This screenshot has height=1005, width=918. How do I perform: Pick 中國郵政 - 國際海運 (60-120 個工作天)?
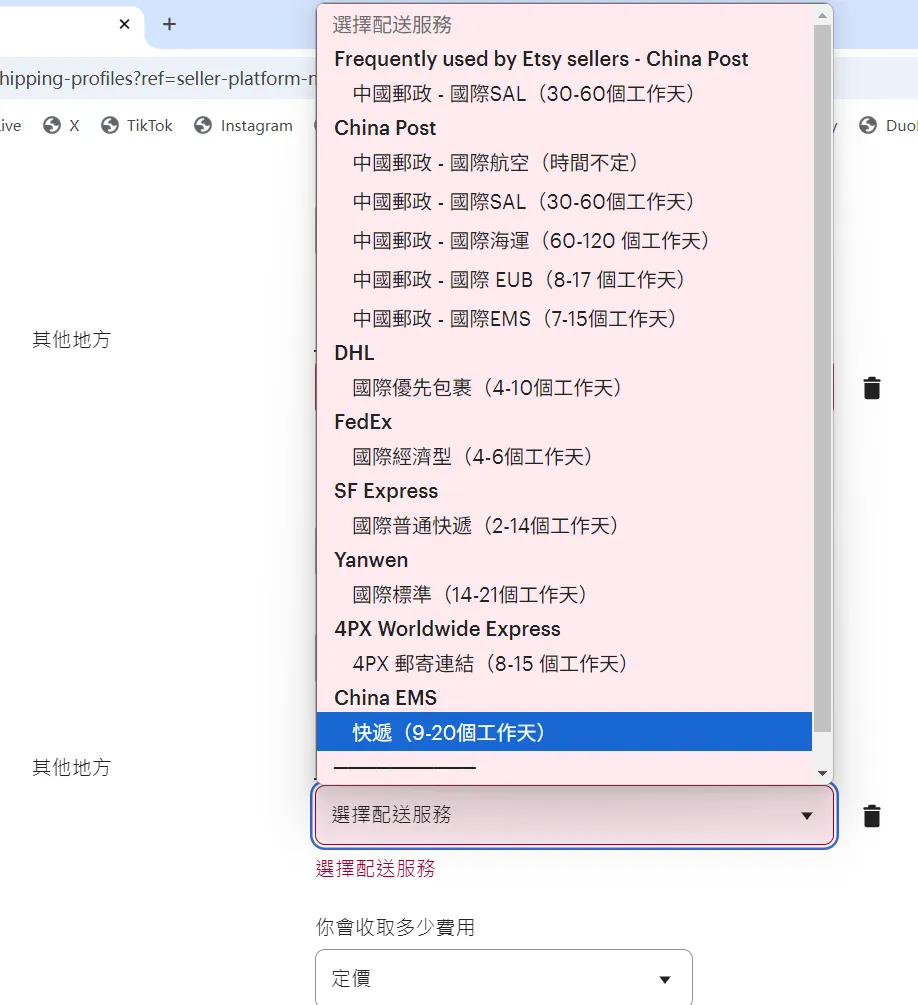(564, 241)
